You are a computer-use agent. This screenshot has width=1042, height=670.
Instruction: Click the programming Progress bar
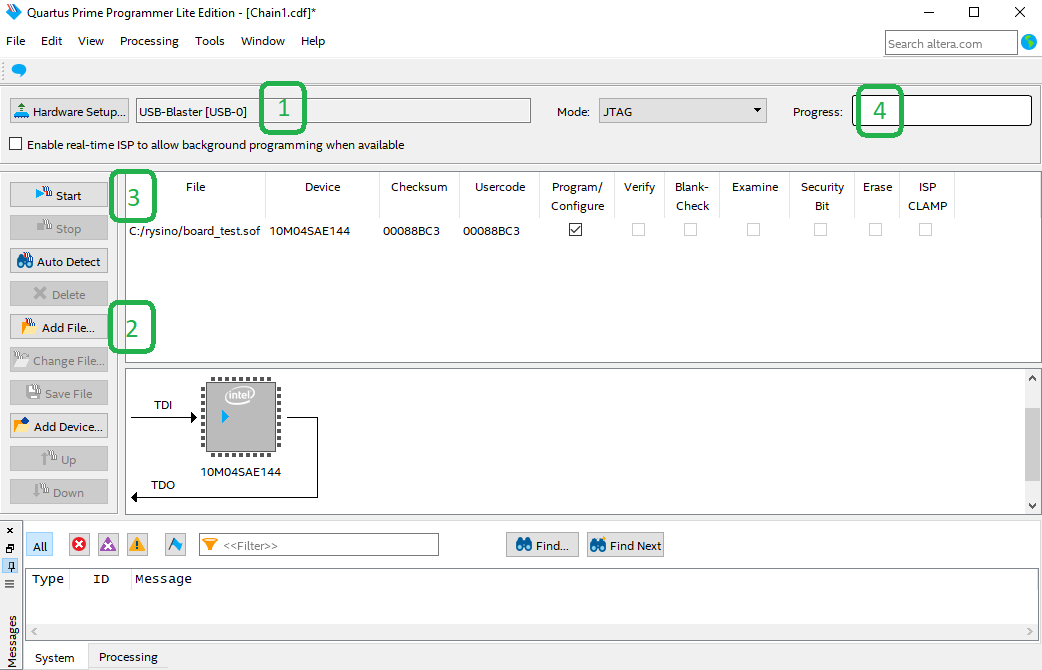pyautogui.click(x=942, y=111)
